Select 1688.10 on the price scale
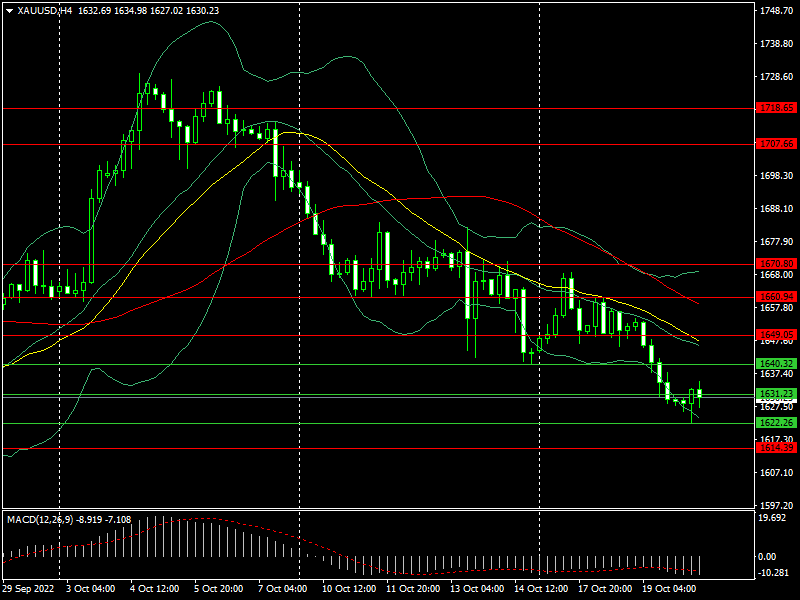Viewport: 800px width, 600px height. (x=777, y=209)
